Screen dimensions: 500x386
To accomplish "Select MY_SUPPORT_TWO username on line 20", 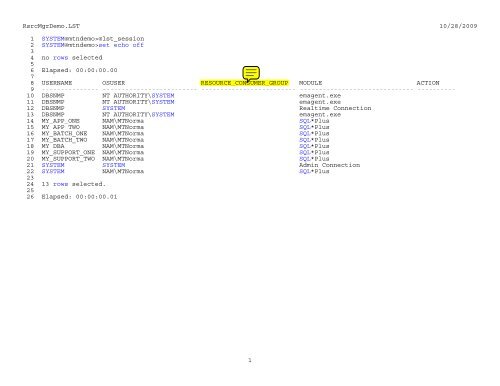I will [x=68, y=159].
